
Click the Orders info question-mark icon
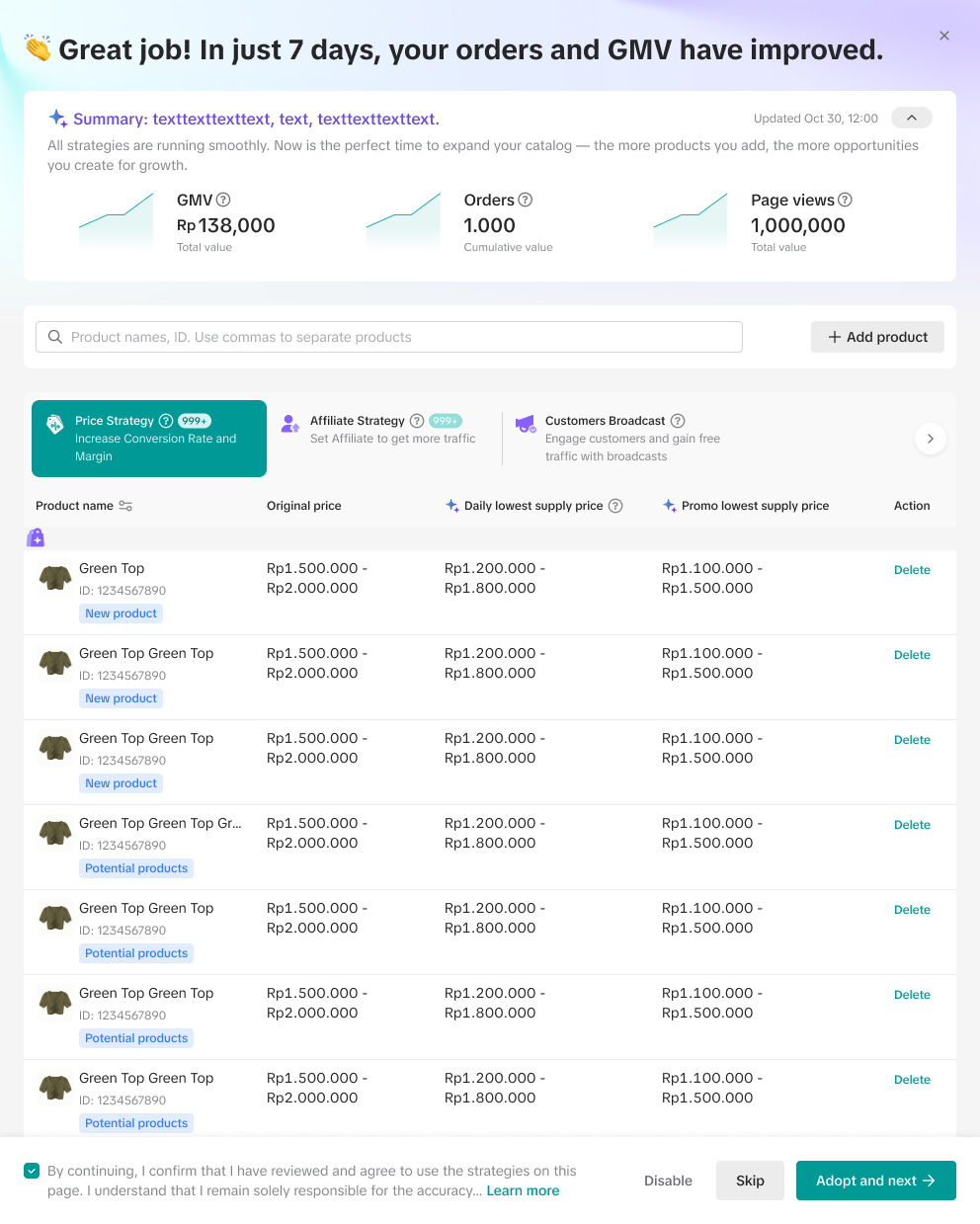pos(526,200)
